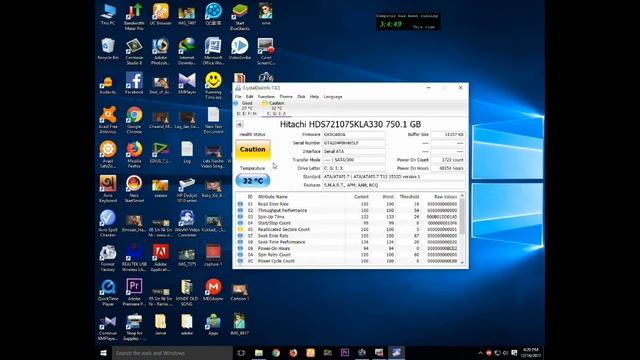
Task: Open VideoScribe desktop shortcut
Action: point(240,49)
